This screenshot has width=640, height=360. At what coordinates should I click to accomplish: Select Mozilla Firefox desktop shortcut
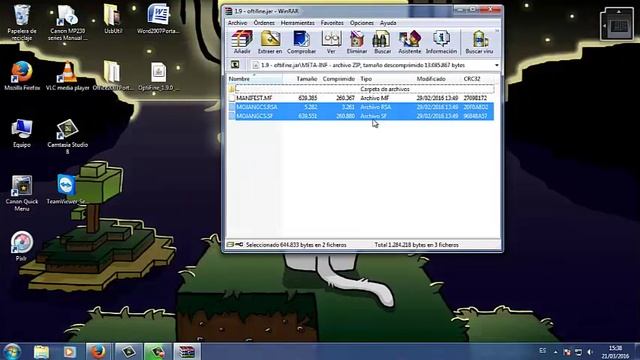pos(22,76)
